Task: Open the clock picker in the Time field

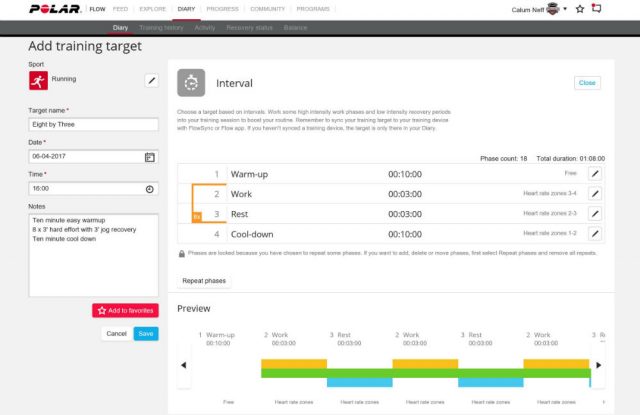Action: point(150,188)
